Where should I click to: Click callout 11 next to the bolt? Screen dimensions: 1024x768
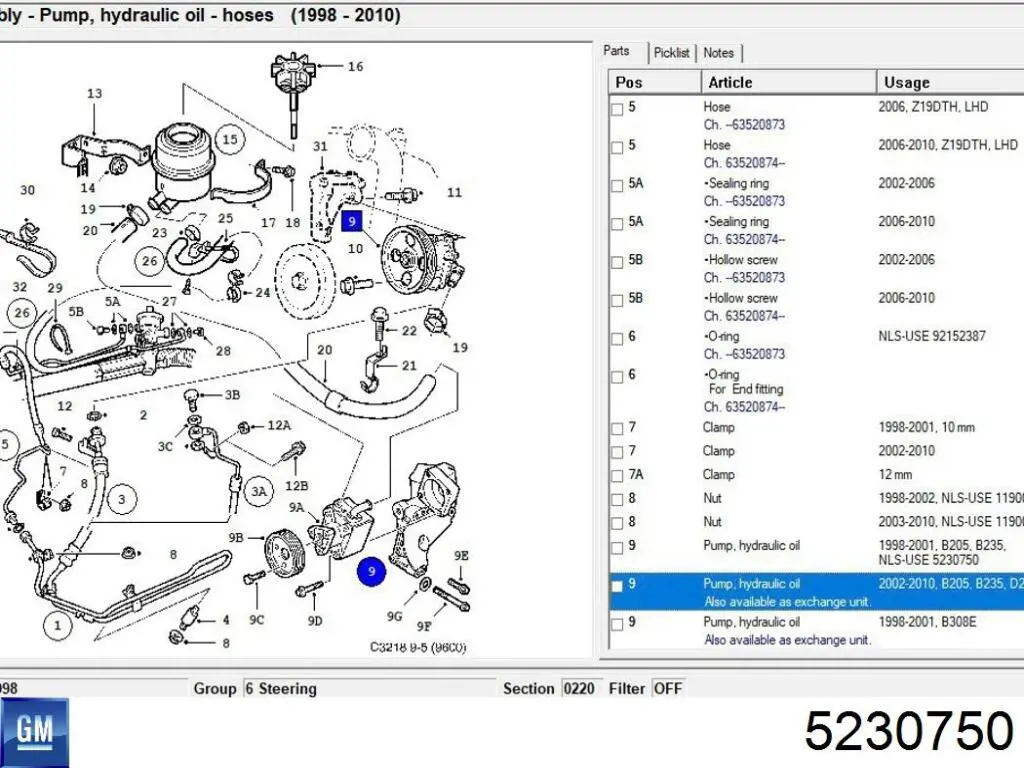point(455,193)
